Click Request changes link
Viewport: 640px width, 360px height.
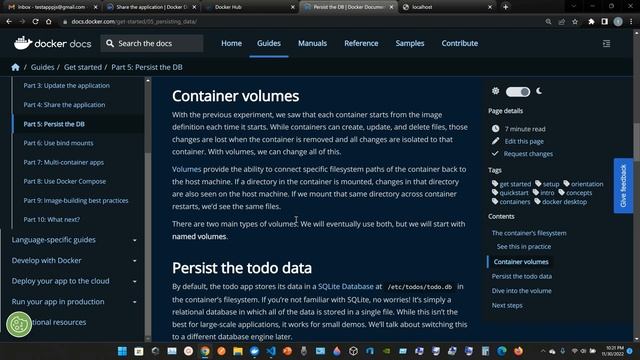click(528, 154)
